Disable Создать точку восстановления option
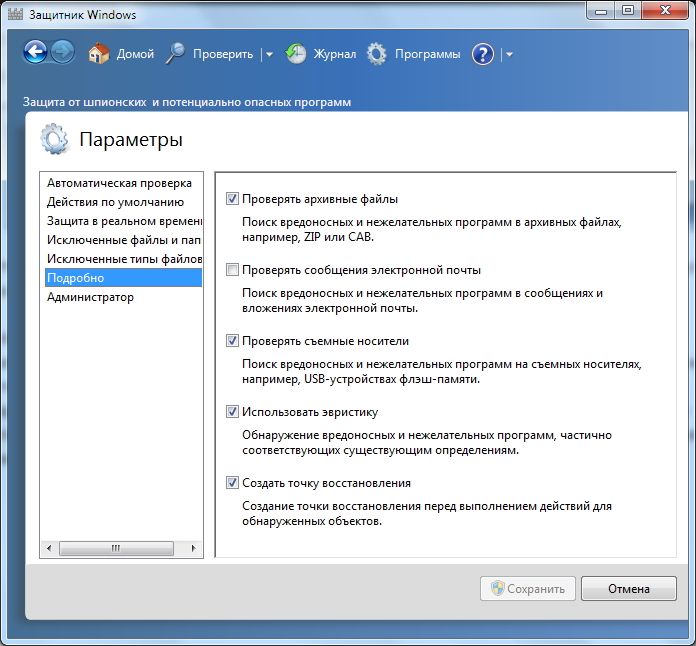Viewport: 696px width, 646px height. pos(233,483)
